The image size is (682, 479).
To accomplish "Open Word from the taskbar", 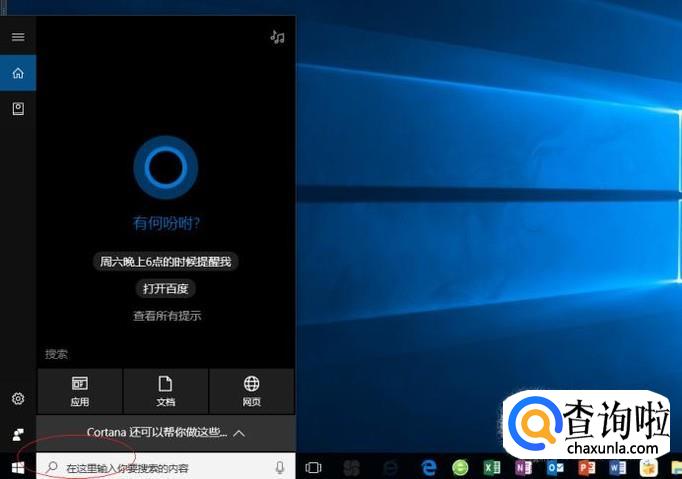I will coord(616,467).
